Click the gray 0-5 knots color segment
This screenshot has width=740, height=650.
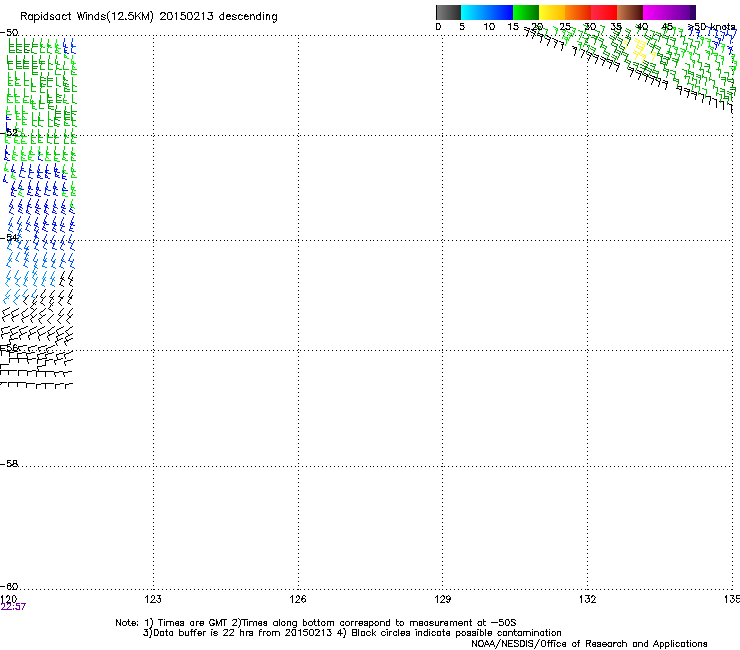click(448, 12)
